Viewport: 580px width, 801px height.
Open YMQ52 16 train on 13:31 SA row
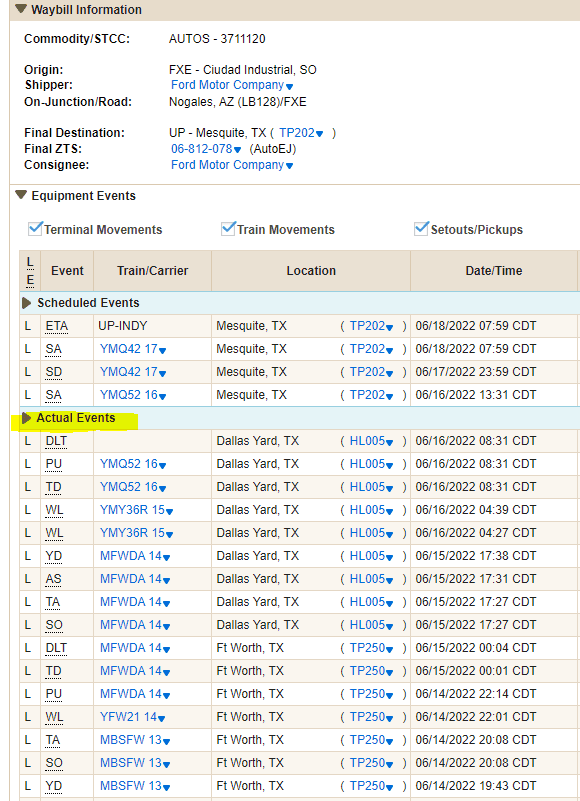pos(133,395)
